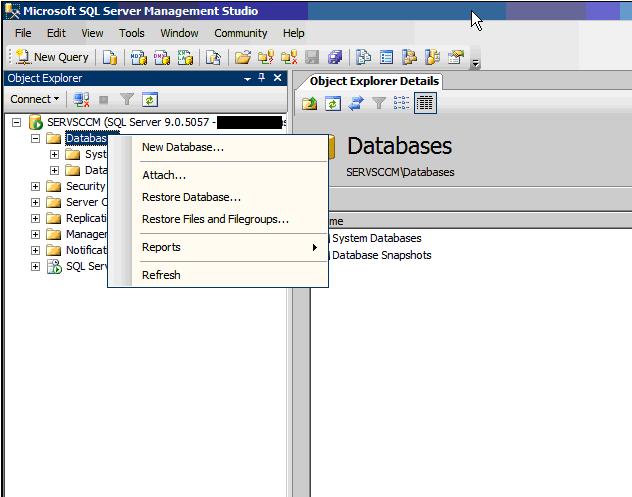Click the New Query toolbar button
This screenshot has width=632, height=497.
pyautogui.click(x=52, y=58)
